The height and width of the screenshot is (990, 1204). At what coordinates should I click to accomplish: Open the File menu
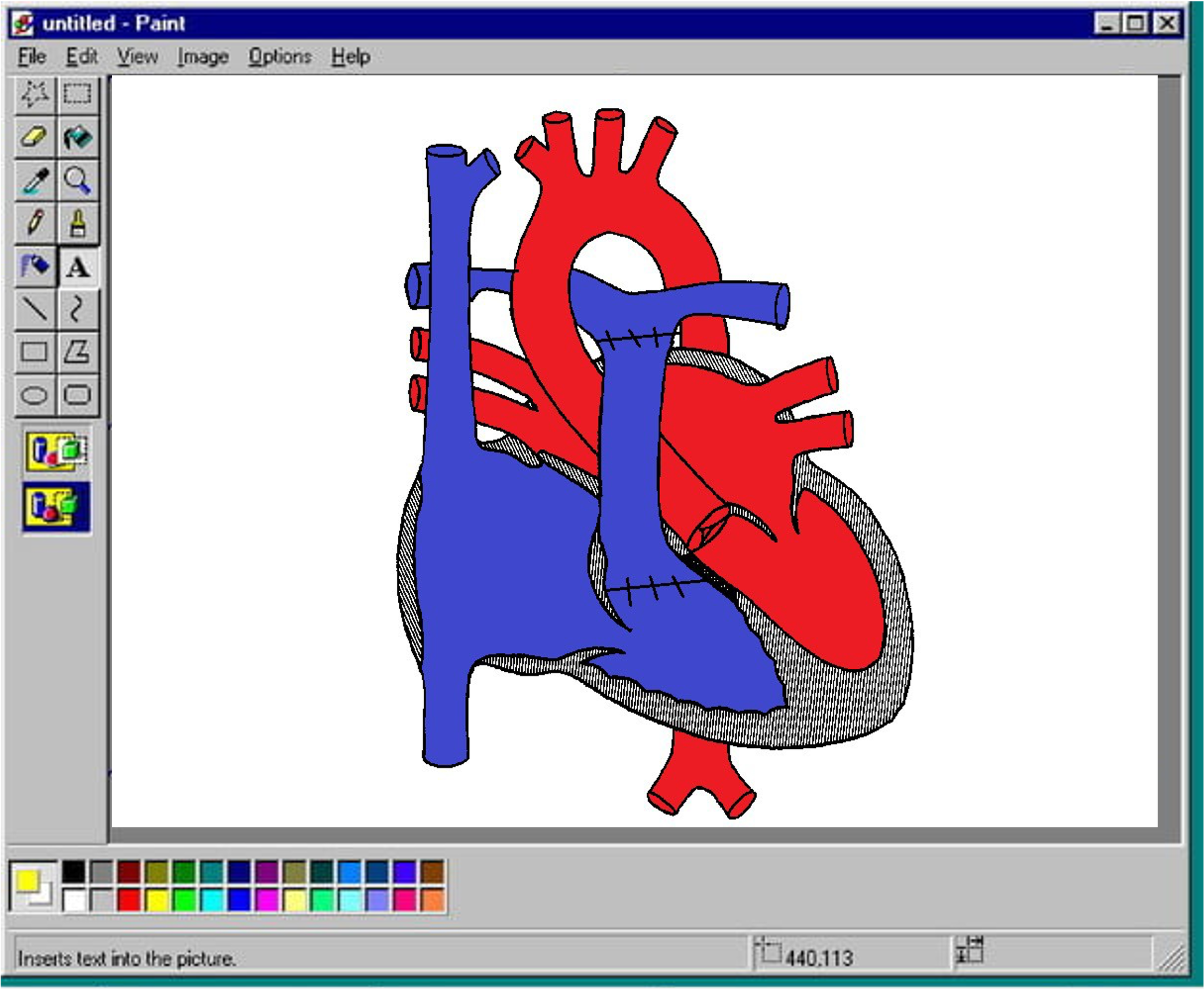pos(32,56)
